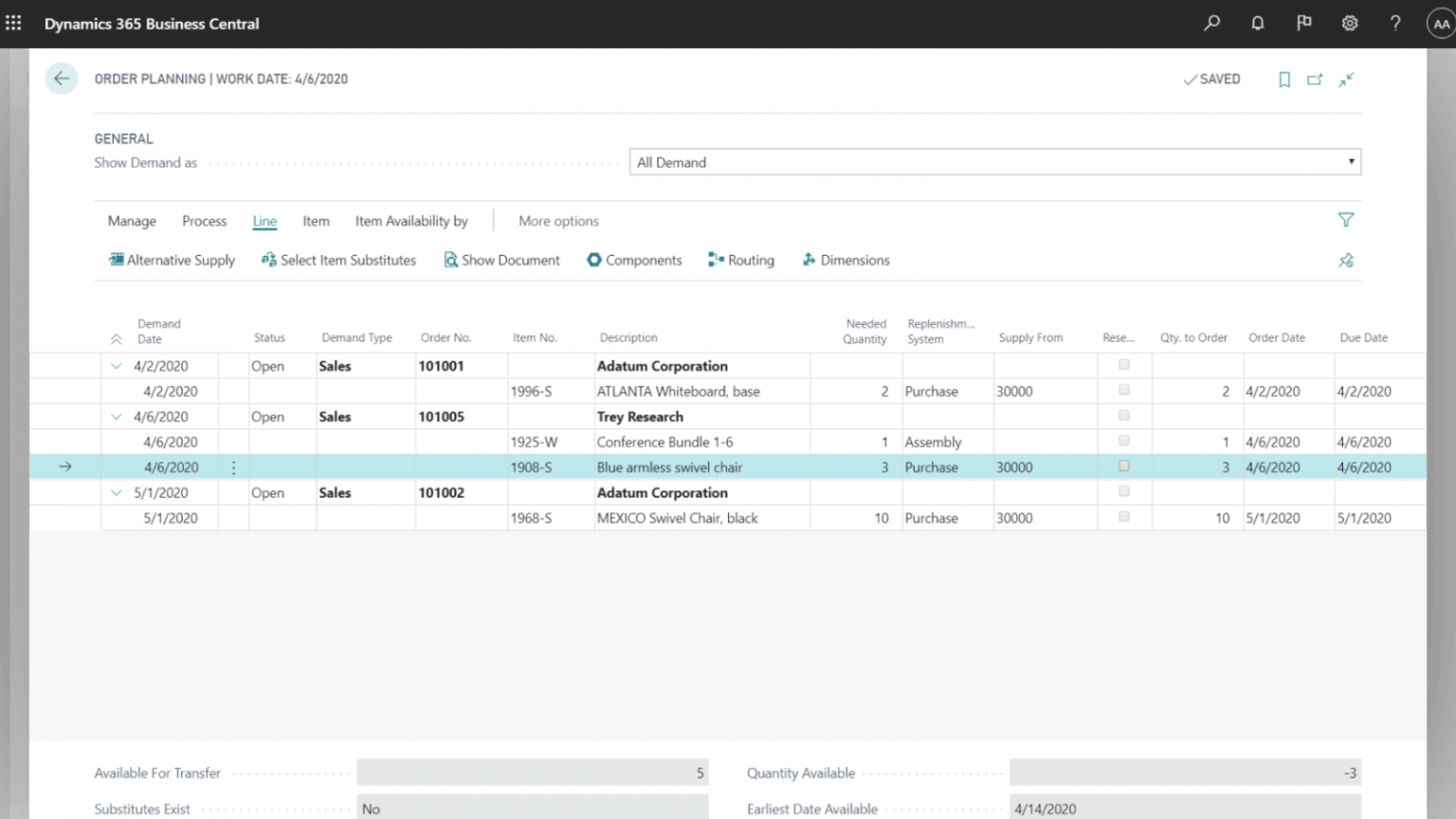Open the Alternative Supply tool
This screenshot has width=1456, height=819.
click(x=172, y=260)
